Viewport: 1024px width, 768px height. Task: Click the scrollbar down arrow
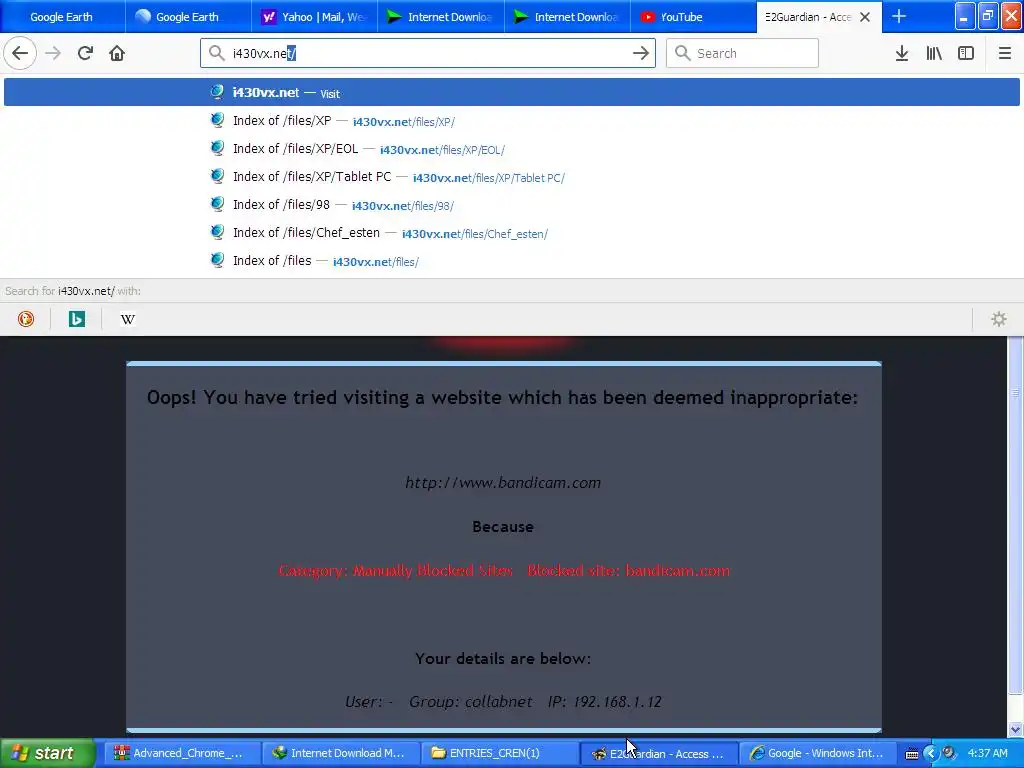pos(1015,729)
